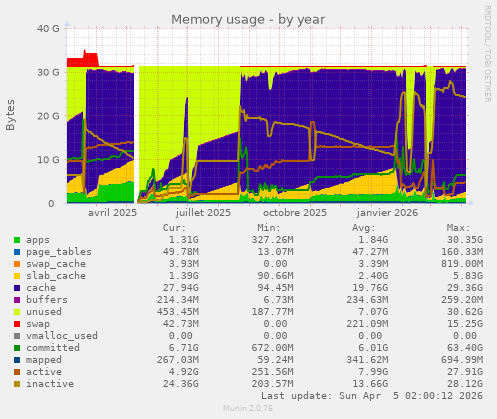Click the mapped legend color swatch

[x=17, y=360]
